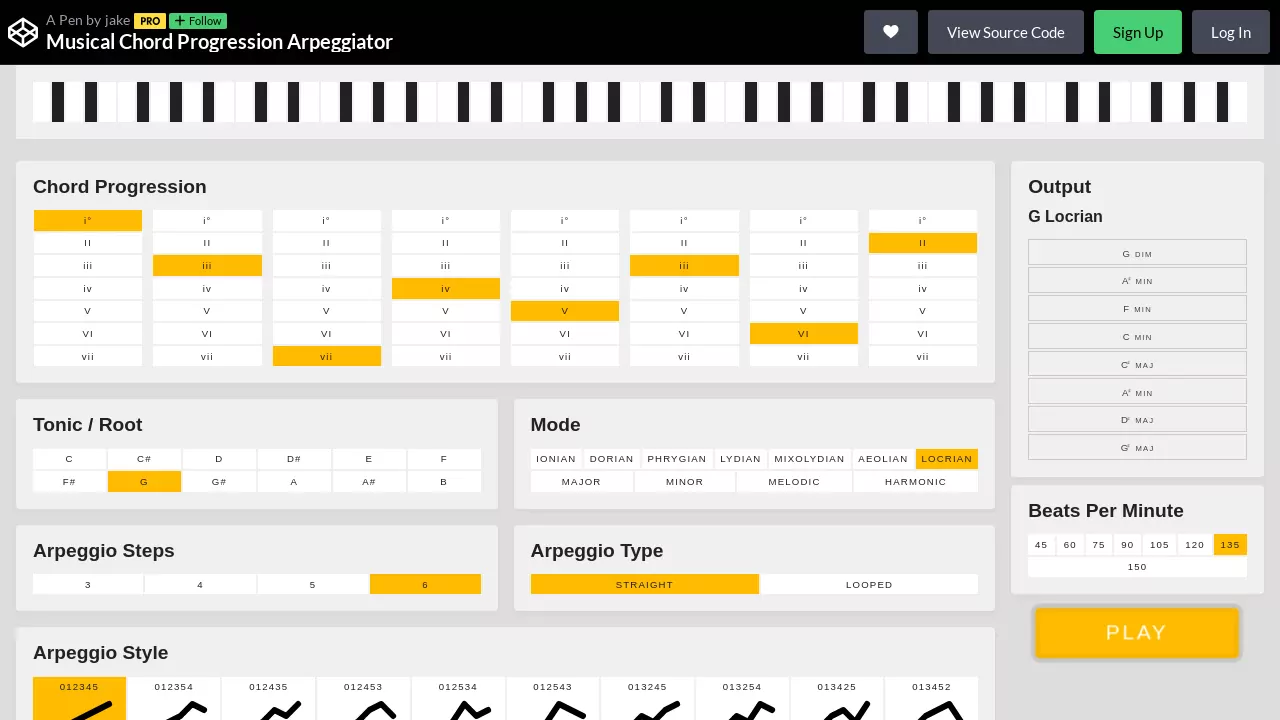1280x720 pixels.
Task: Select the highlighted G tonic
Action: [144, 482]
